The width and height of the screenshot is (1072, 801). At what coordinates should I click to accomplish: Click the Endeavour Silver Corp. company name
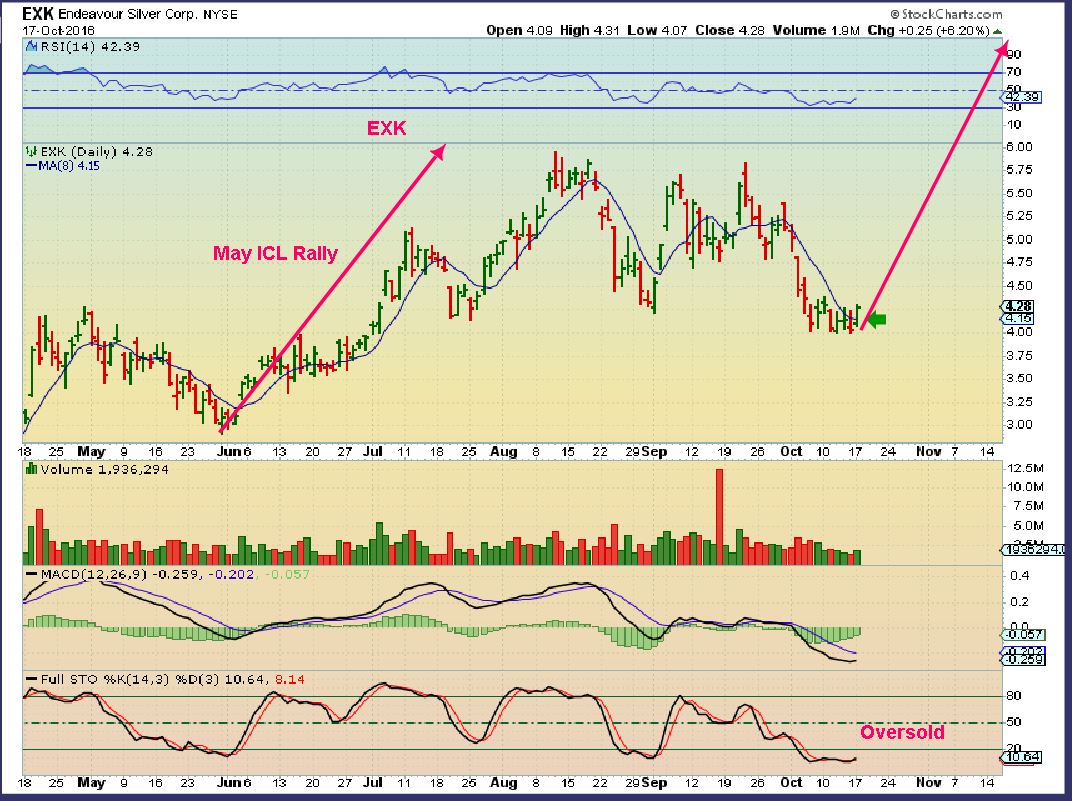(128, 14)
